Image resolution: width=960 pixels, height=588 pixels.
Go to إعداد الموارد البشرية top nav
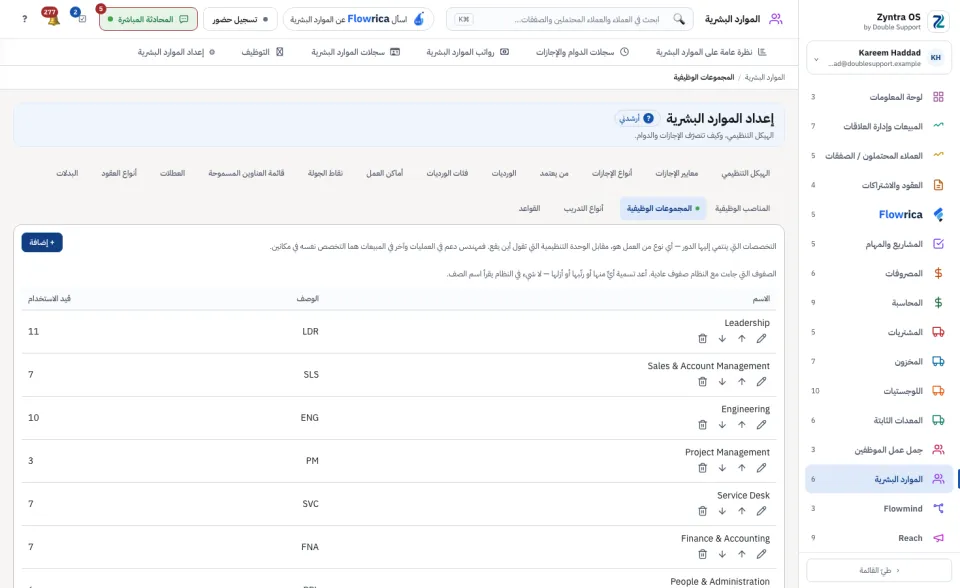coord(176,52)
